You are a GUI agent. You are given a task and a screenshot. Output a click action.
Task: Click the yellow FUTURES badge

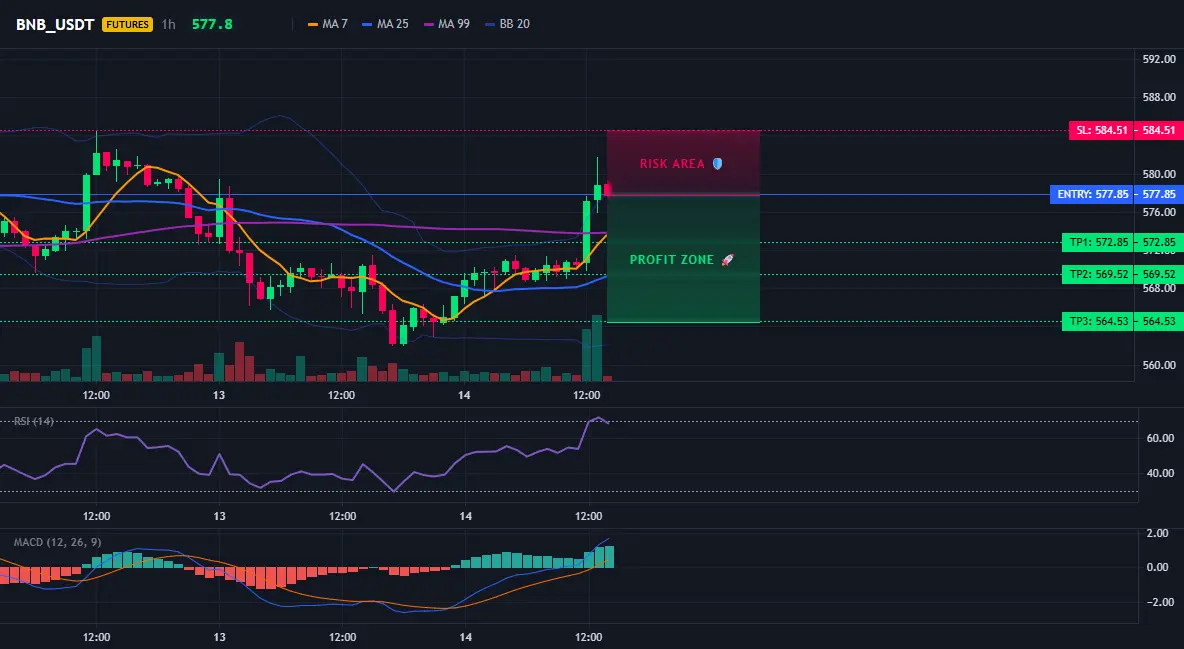[x=128, y=24]
